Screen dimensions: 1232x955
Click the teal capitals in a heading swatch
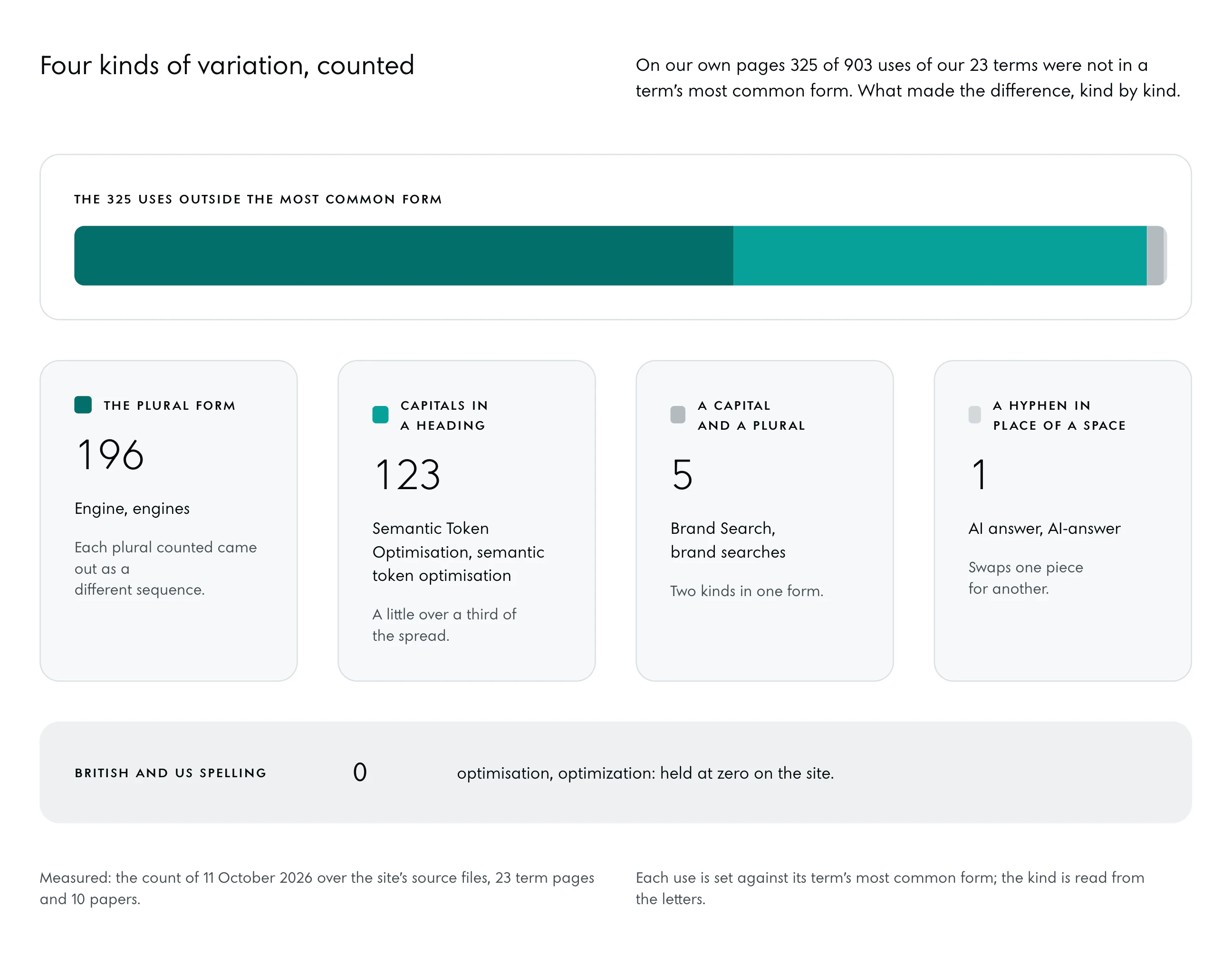(x=381, y=415)
